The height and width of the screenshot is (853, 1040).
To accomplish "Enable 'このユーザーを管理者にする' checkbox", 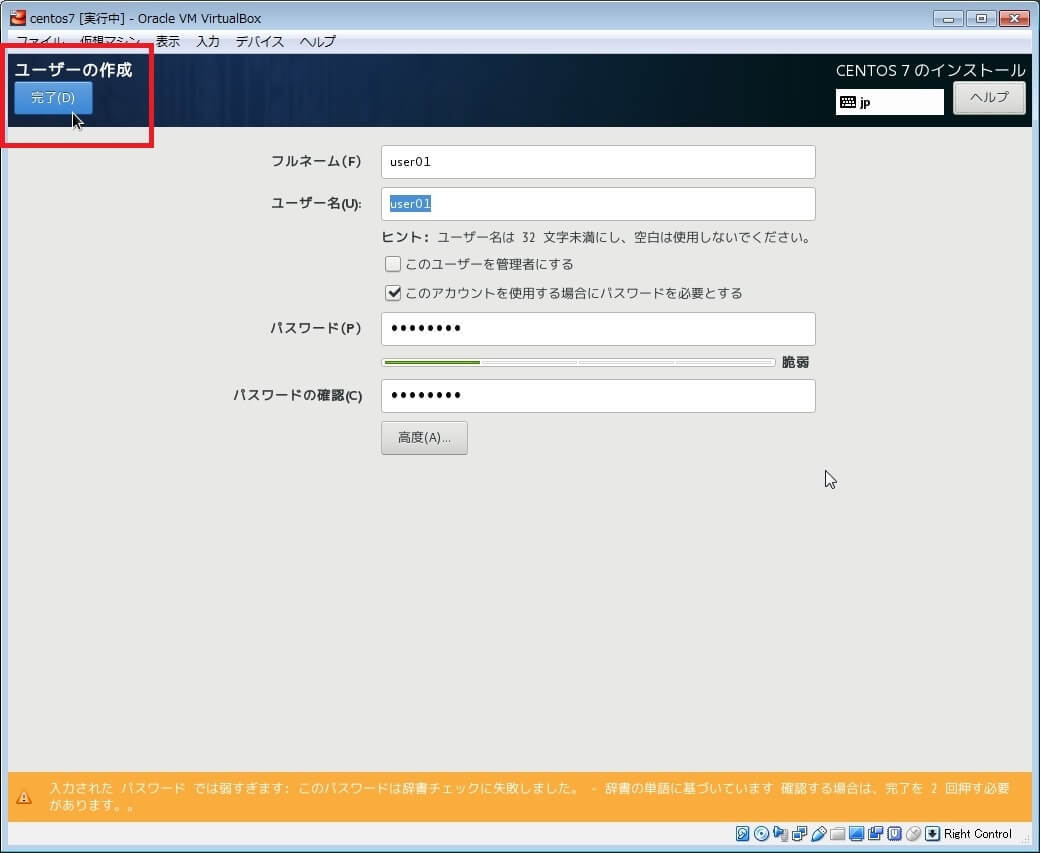I will pyautogui.click(x=393, y=265).
